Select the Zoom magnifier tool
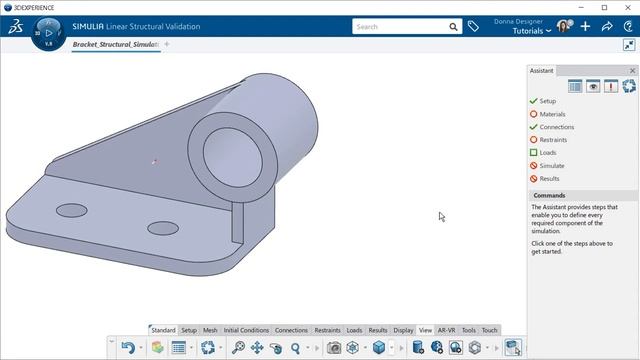The image size is (640, 360). point(295,348)
